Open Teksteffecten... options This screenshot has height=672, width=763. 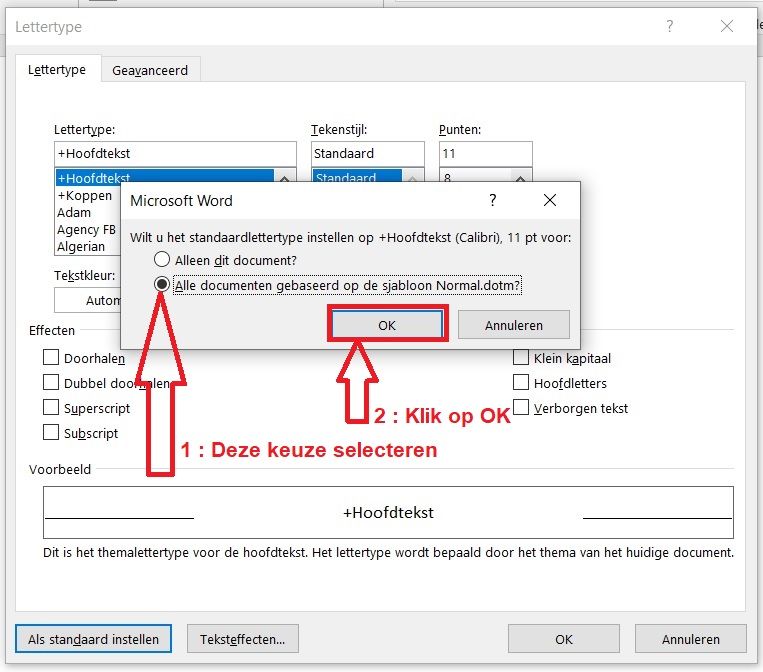coord(243,638)
